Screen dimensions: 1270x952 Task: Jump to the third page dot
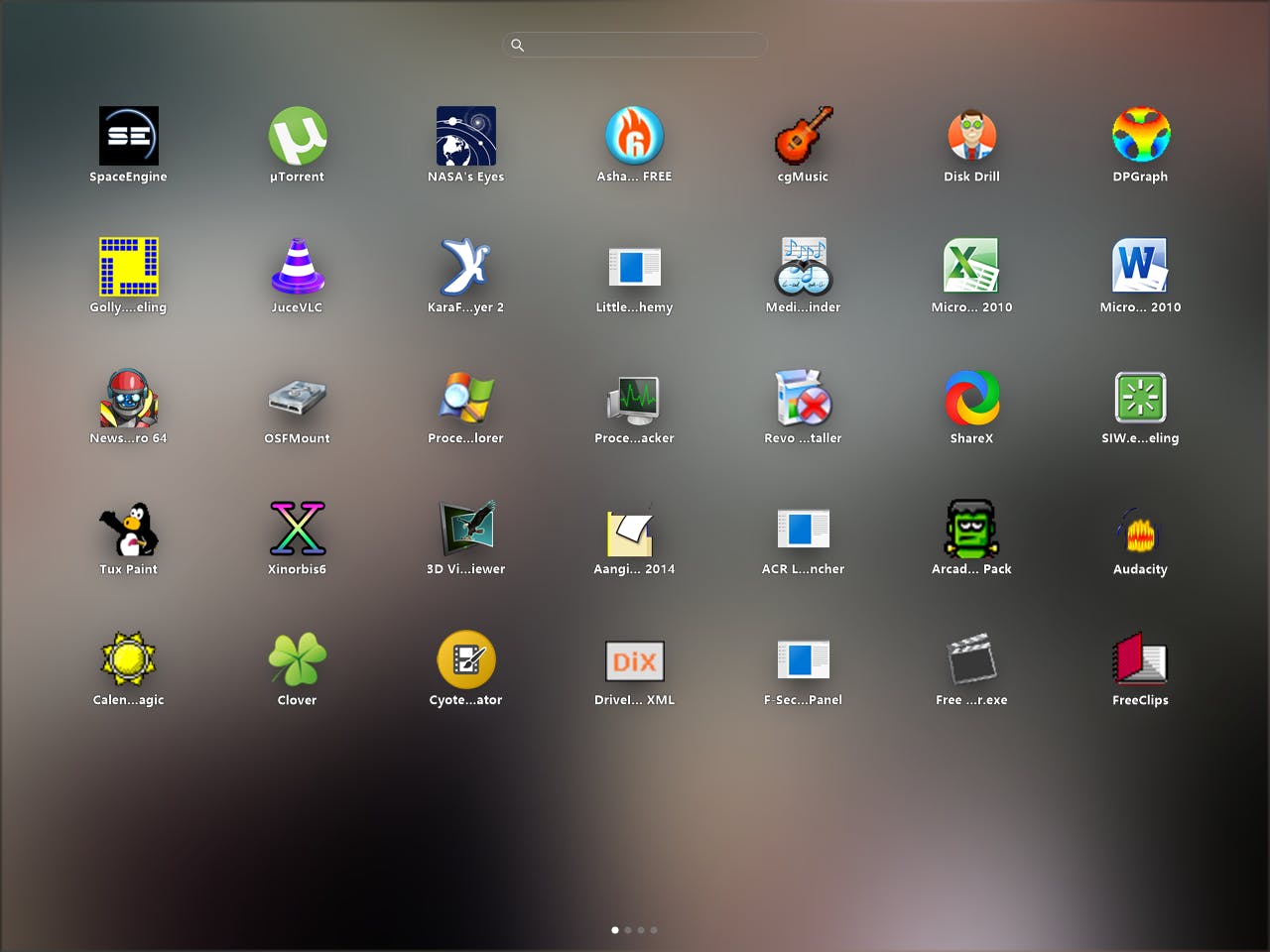point(641,930)
